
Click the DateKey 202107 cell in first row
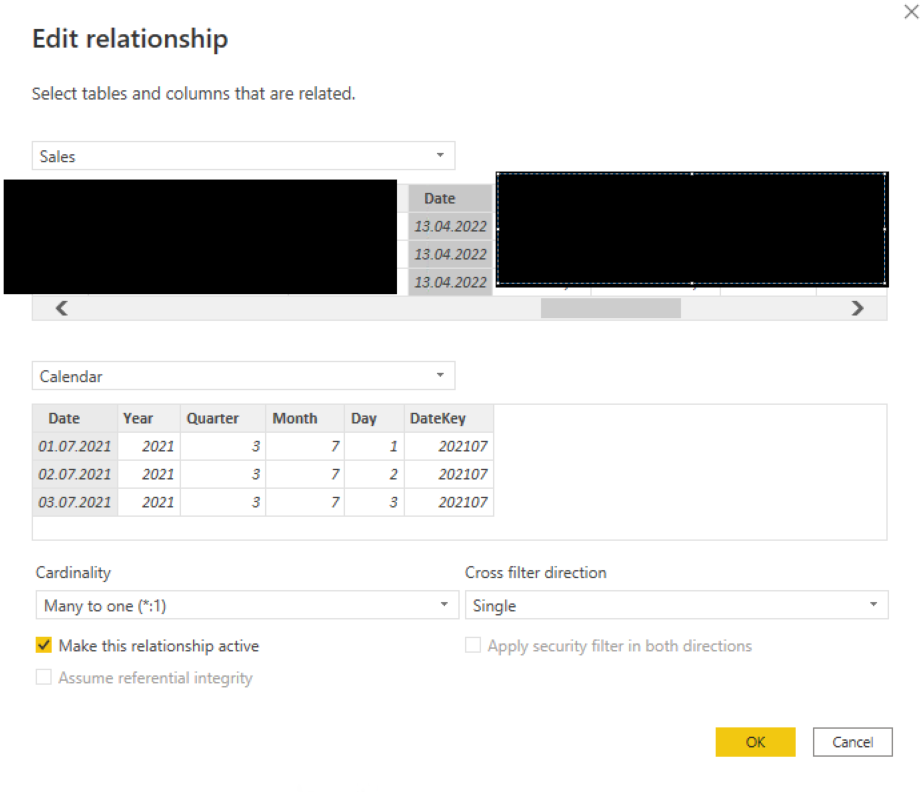449,446
